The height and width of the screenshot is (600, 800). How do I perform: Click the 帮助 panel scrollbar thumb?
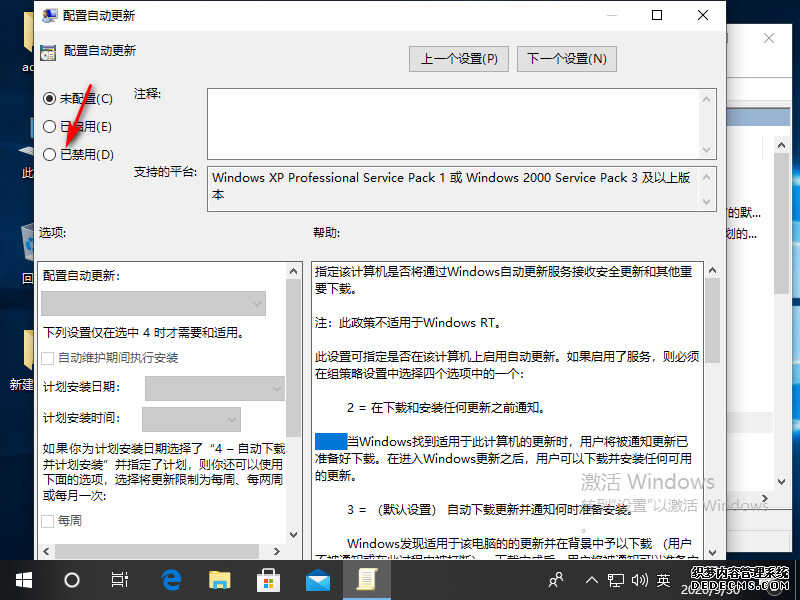[713, 321]
